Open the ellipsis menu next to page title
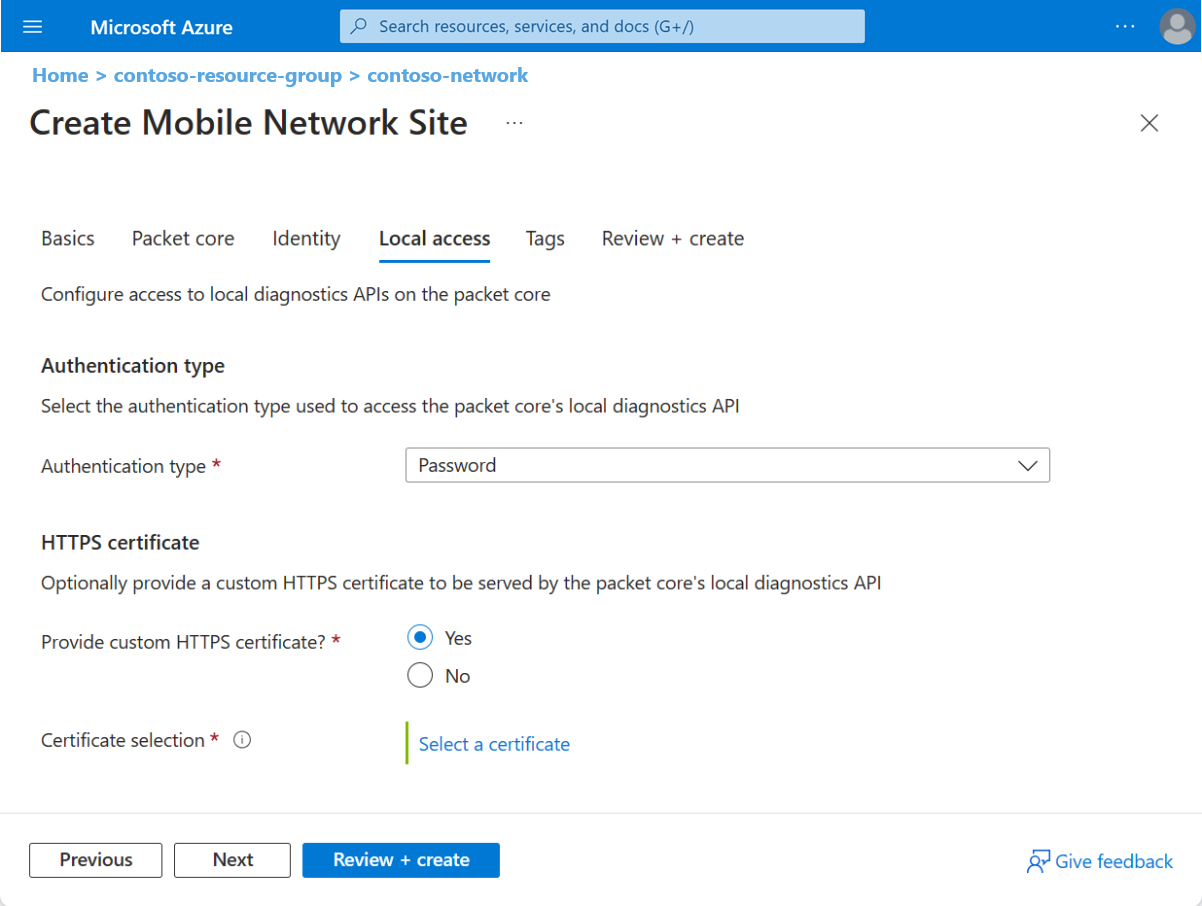This screenshot has height=906, width=1202. coord(514,122)
